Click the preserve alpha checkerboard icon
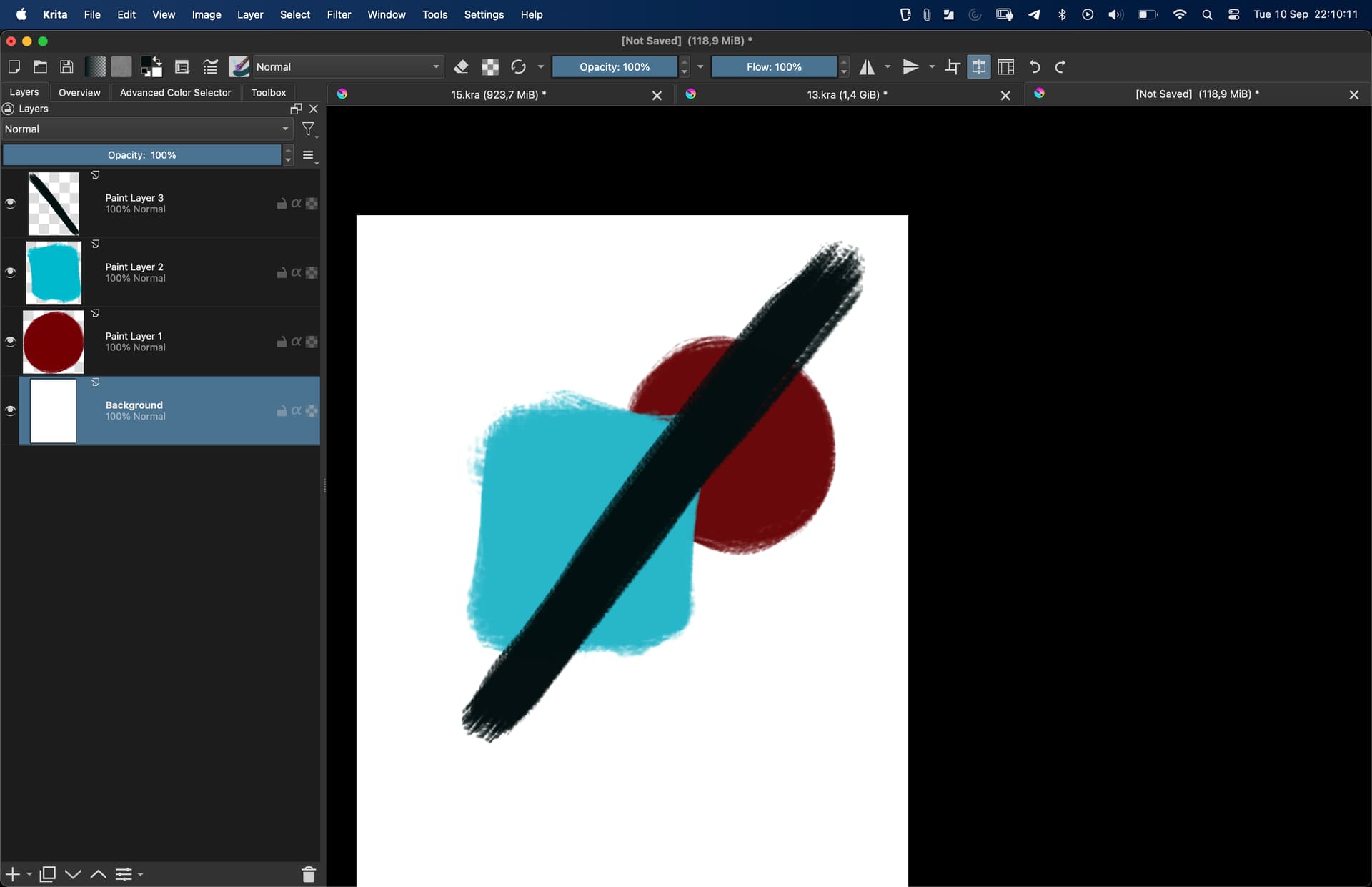Screen dimensions: 1372x887 coord(490,67)
